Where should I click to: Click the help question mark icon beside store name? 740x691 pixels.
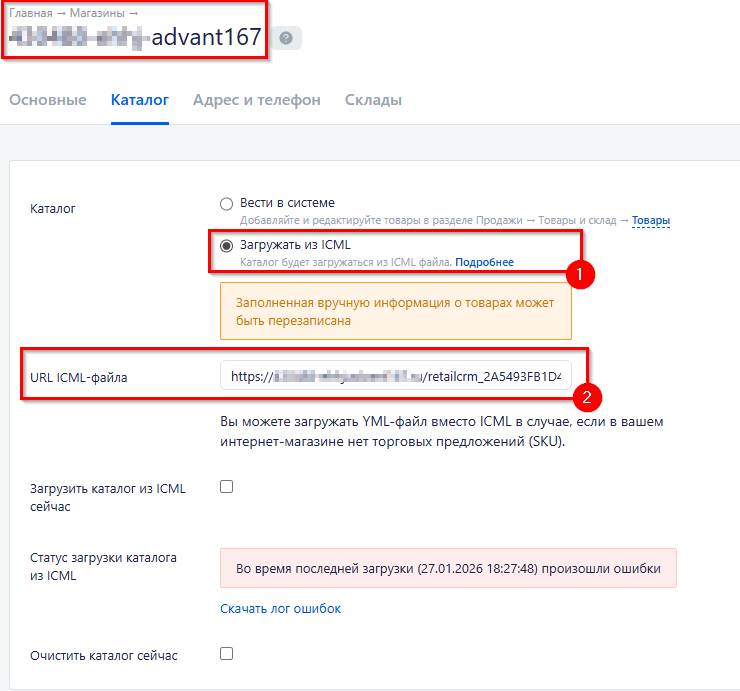click(x=286, y=38)
